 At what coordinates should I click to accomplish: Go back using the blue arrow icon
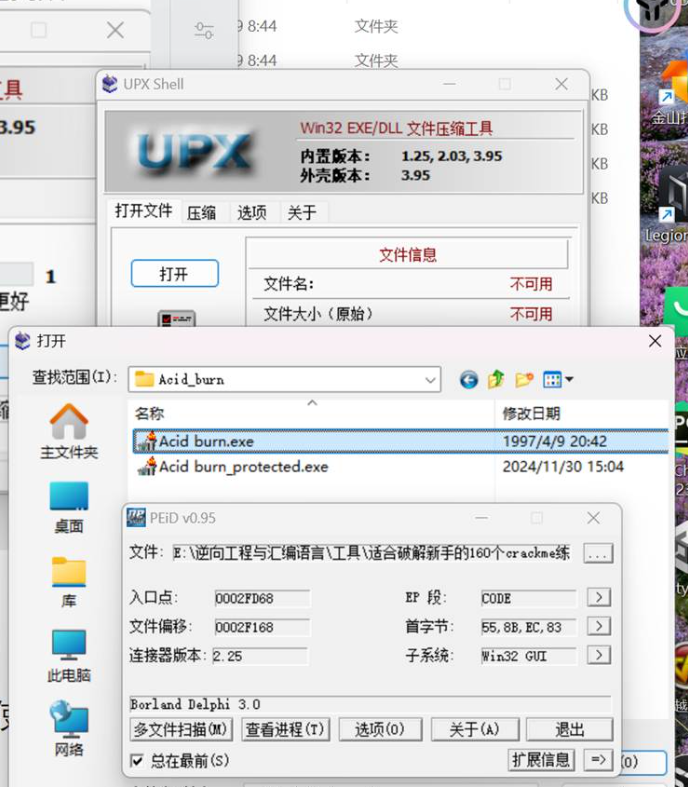tap(469, 380)
